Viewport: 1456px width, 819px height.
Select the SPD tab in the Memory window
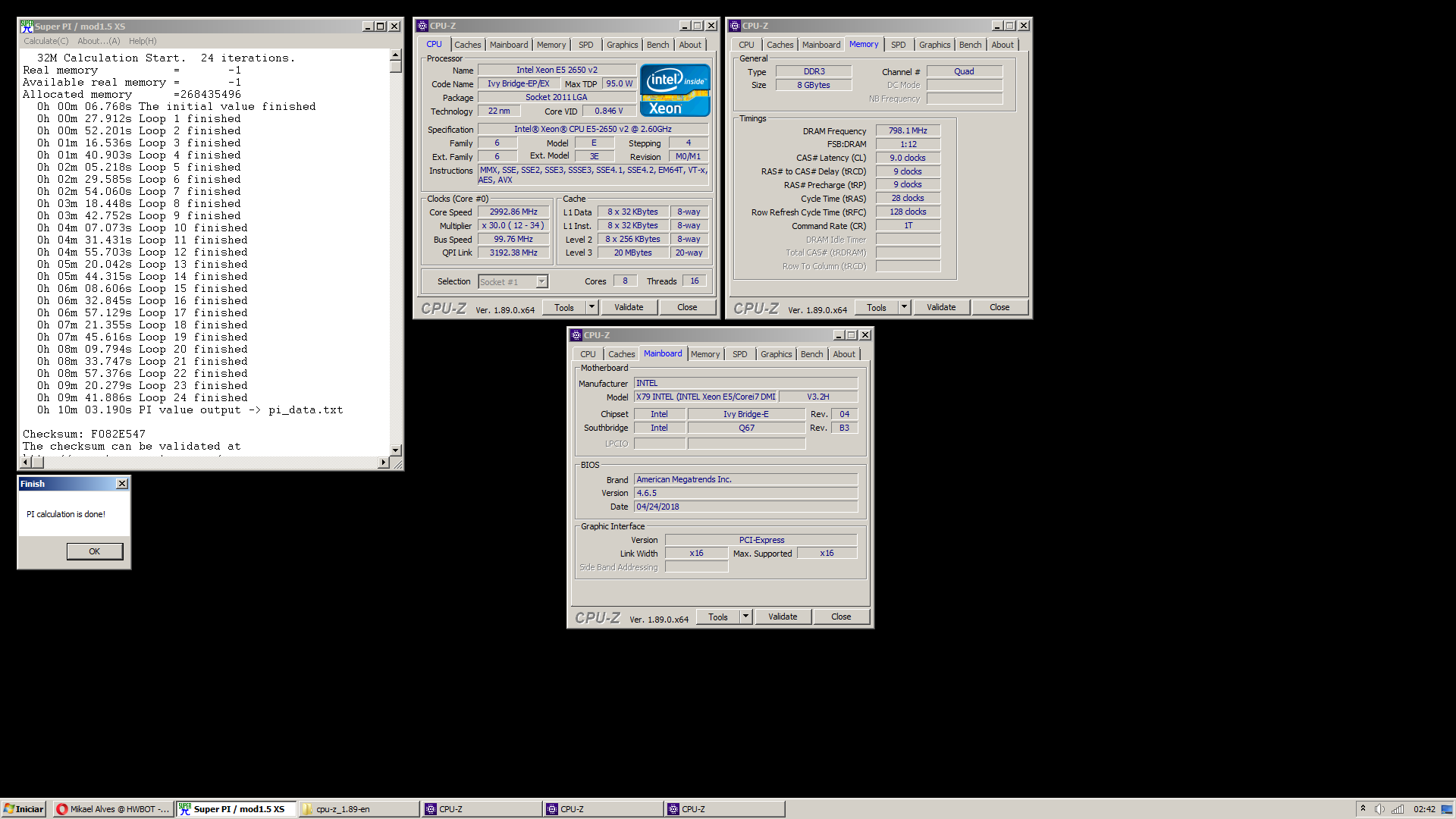899,45
